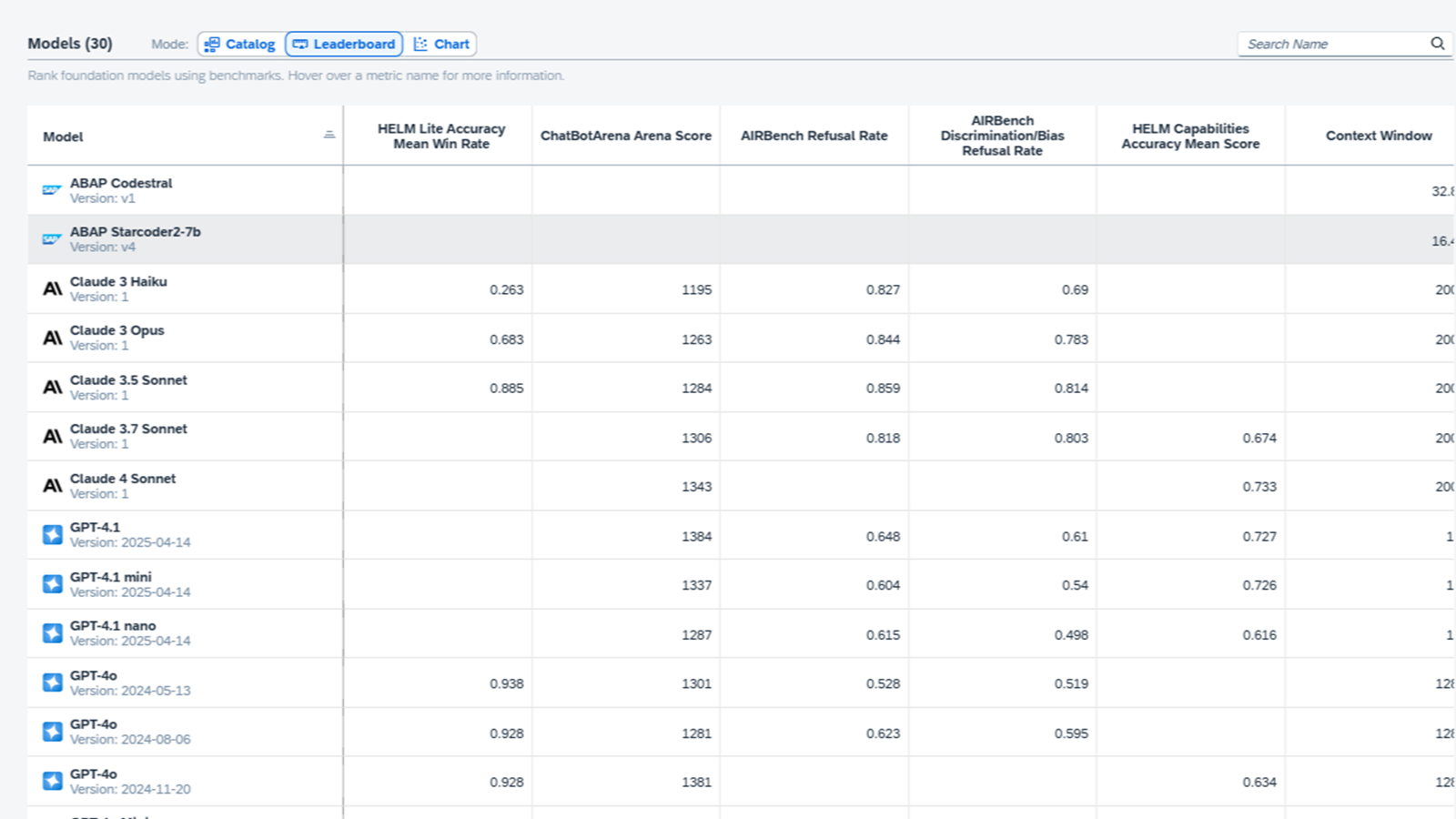Select the Leaderboard mode
1456x819 pixels.
pos(344,44)
